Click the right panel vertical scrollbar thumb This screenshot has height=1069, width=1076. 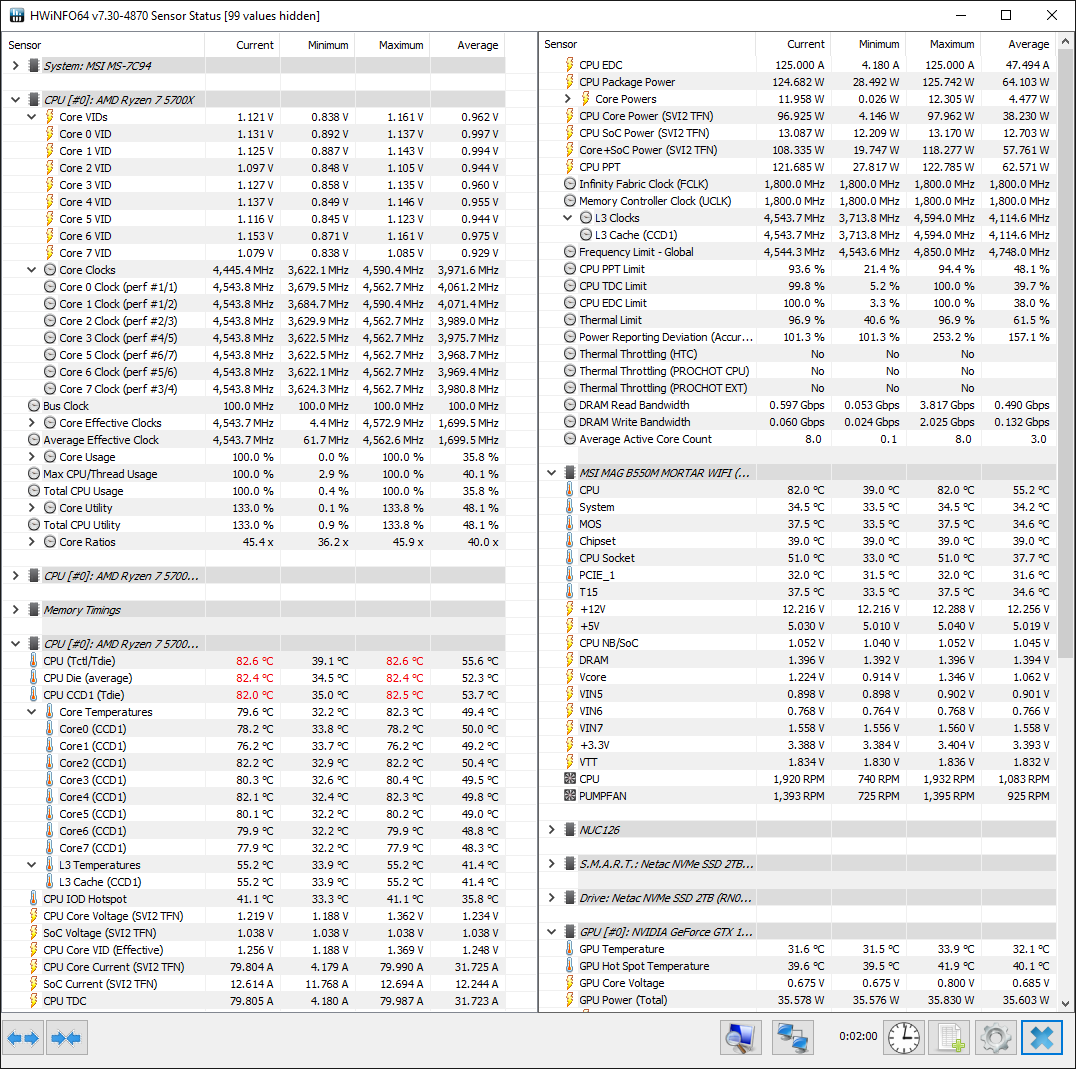1065,353
